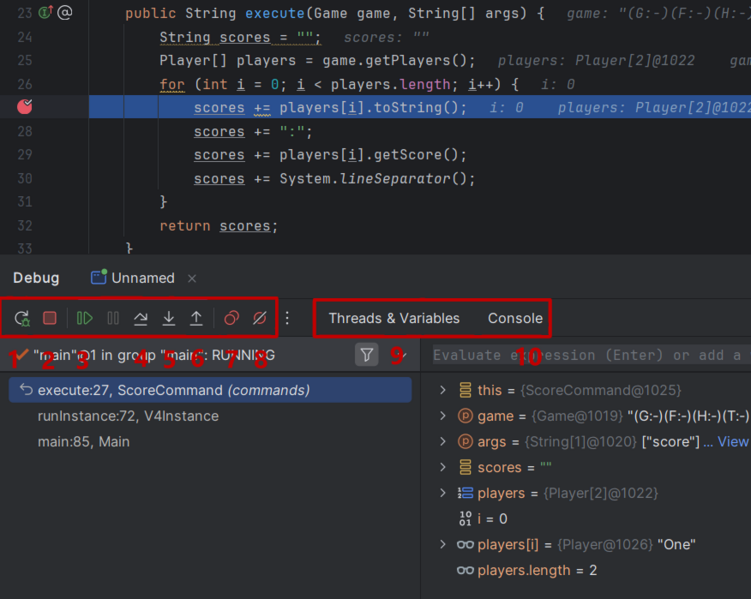Step out of current method
This screenshot has width=751, height=599.
pos(197,318)
